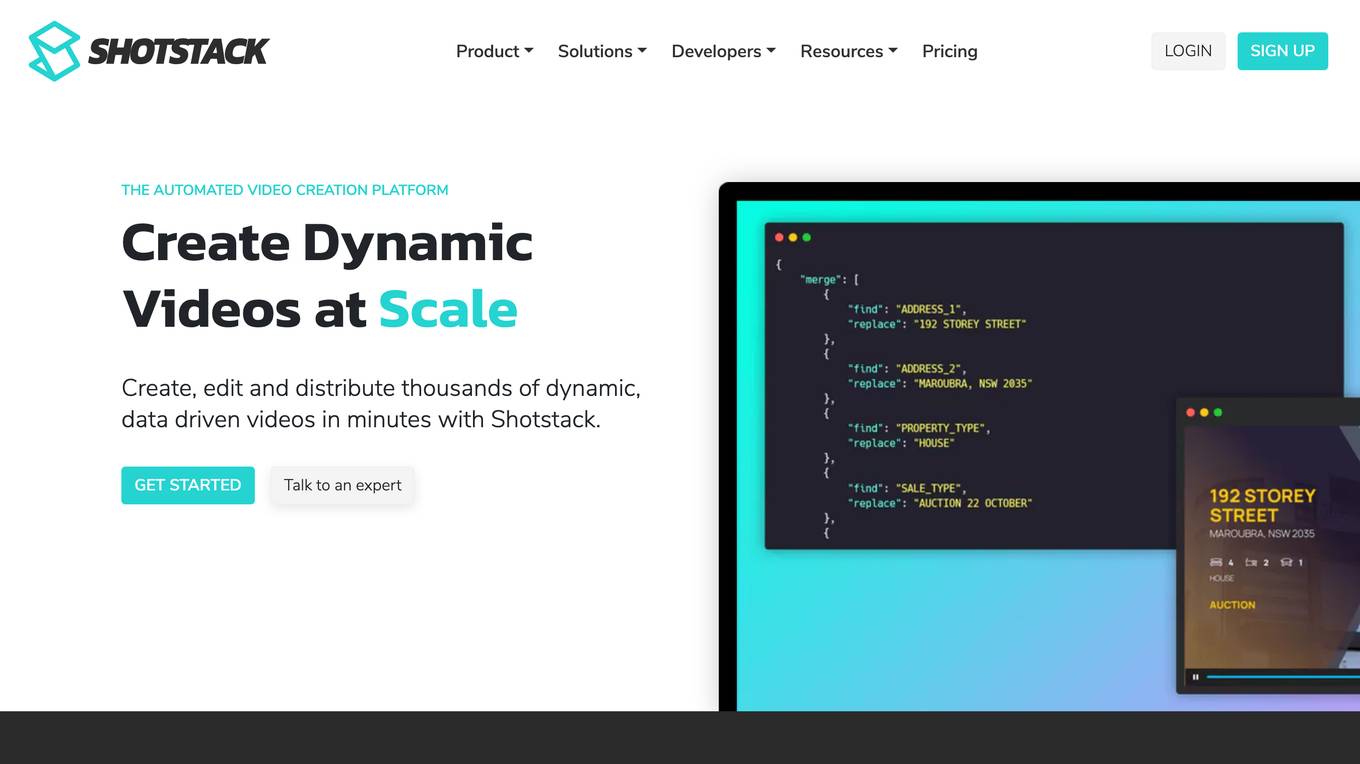Click the "Create Dynamic" headline line
1360x764 pixels.
tap(327, 243)
